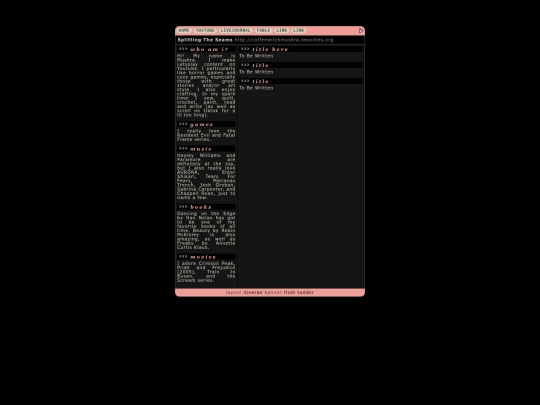Click the word 'banner' in the footer

click(x=273, y=292)
